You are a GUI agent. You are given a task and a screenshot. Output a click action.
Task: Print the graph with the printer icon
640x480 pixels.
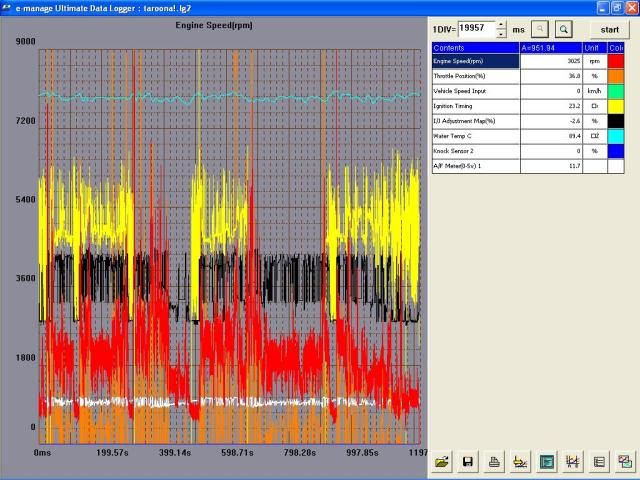tap(494, 462)
